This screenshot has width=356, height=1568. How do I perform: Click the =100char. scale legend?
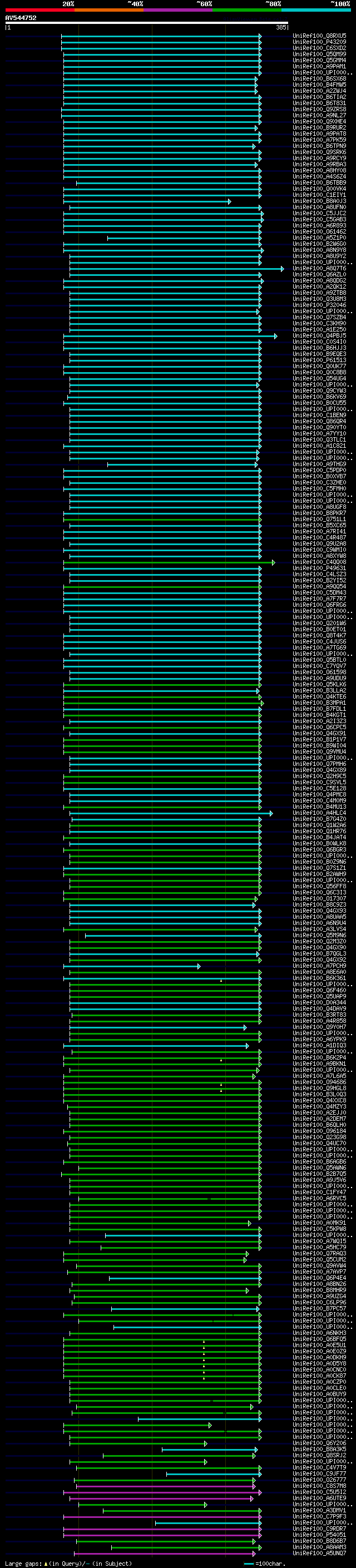(264, 1564)
